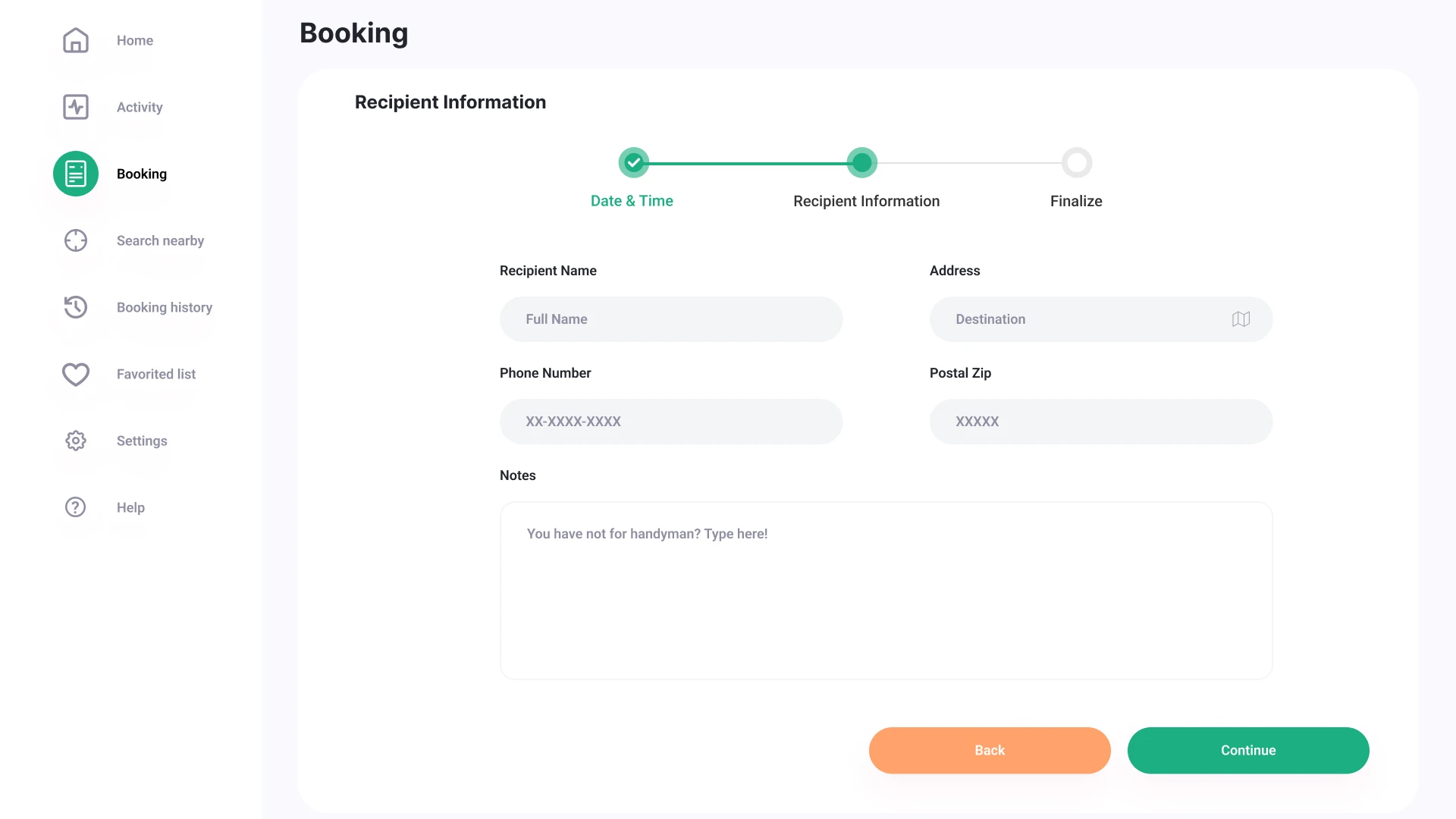Select the green Booking document icon
The width and height of the screenshot is (1456, 819).
76,174
